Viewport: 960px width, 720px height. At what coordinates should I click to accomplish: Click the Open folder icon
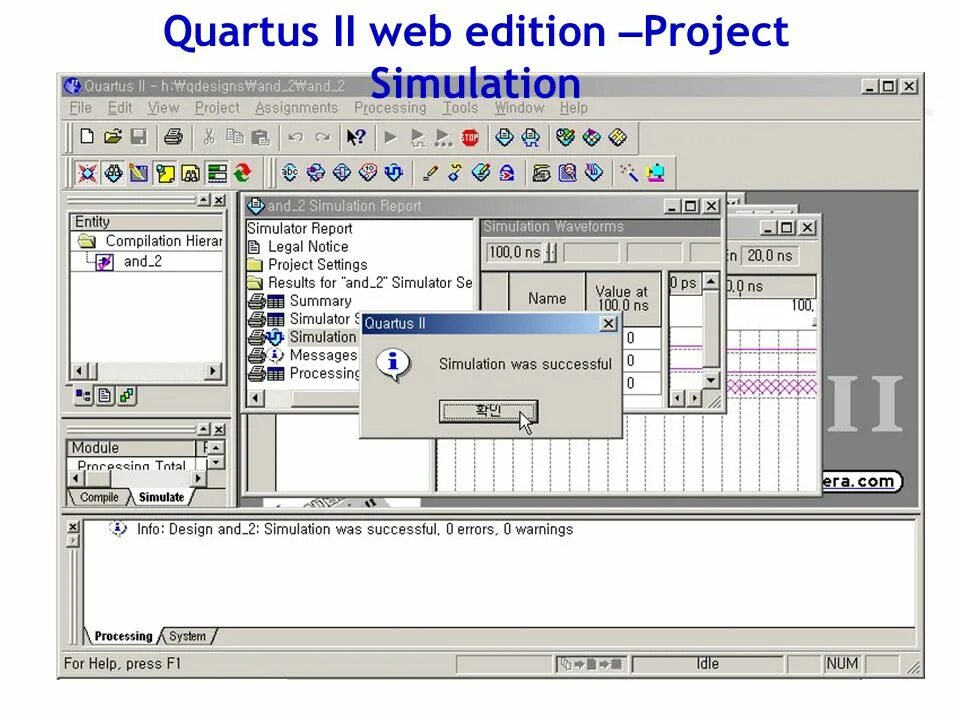point(113,137)
